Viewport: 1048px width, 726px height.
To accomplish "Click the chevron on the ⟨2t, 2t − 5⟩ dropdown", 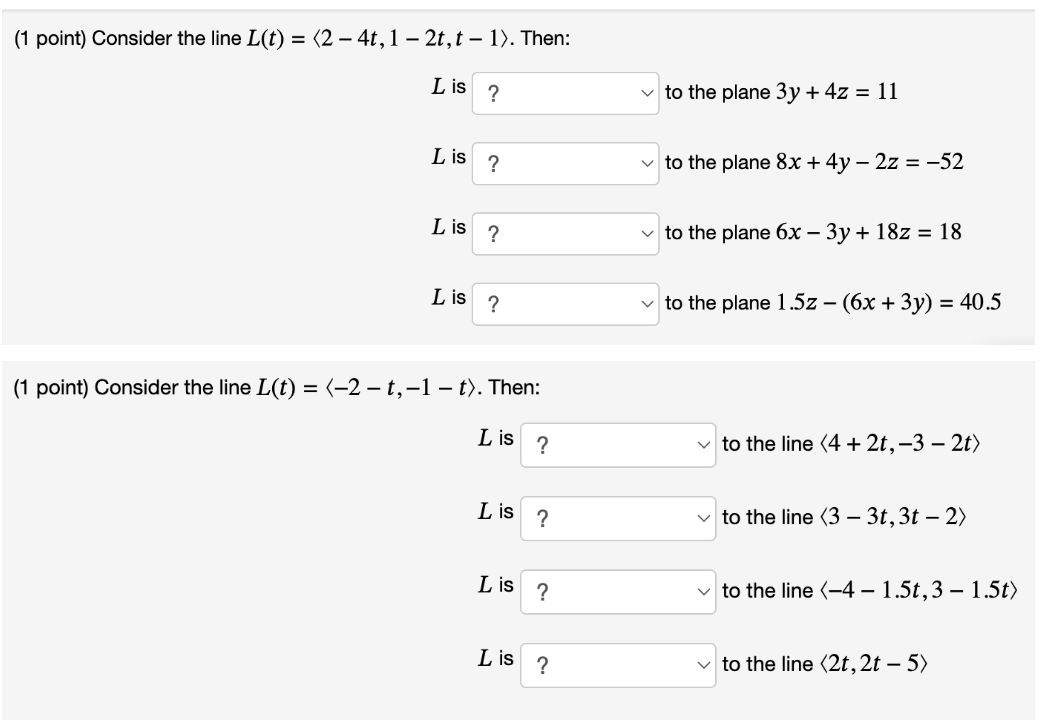I will tap(703, 663).
